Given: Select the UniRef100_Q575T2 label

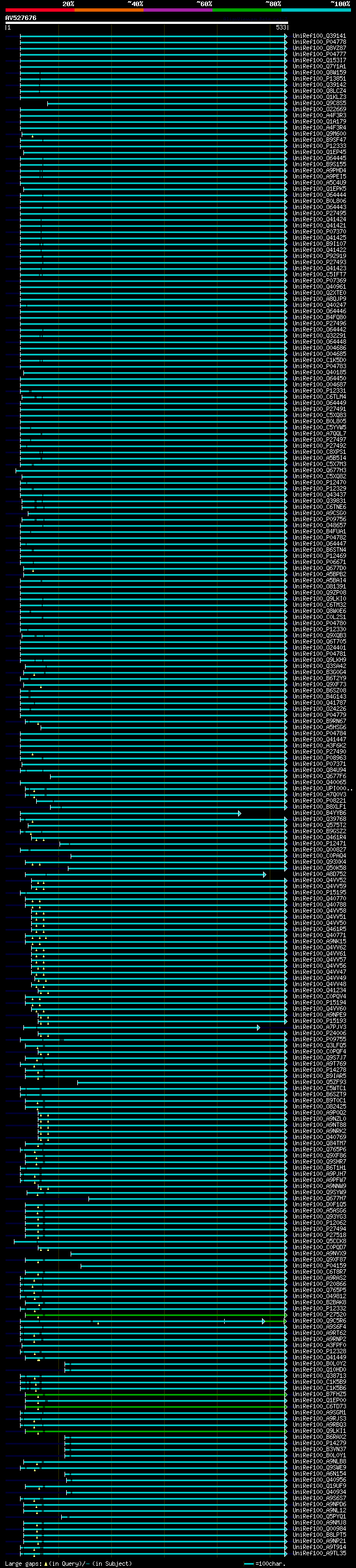Looking at the screenshot, I should [319, 825].
